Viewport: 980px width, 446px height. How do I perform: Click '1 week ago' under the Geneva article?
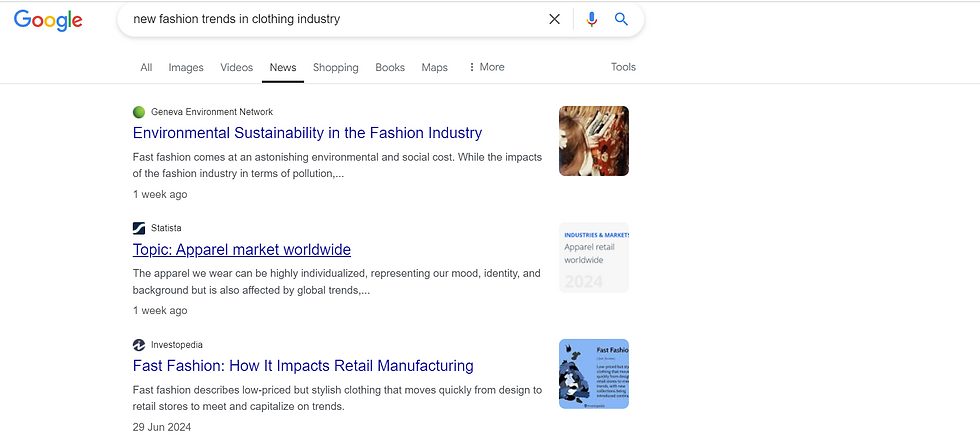tap(160, 194)
